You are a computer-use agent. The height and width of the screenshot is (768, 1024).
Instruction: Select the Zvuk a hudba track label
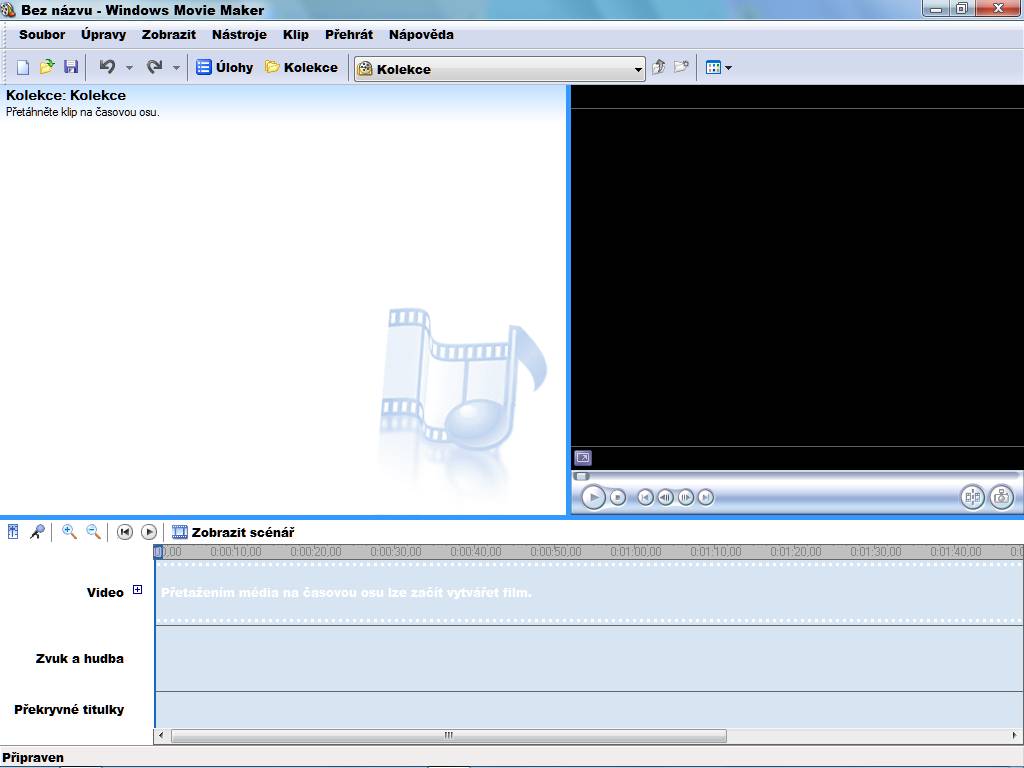80,658
